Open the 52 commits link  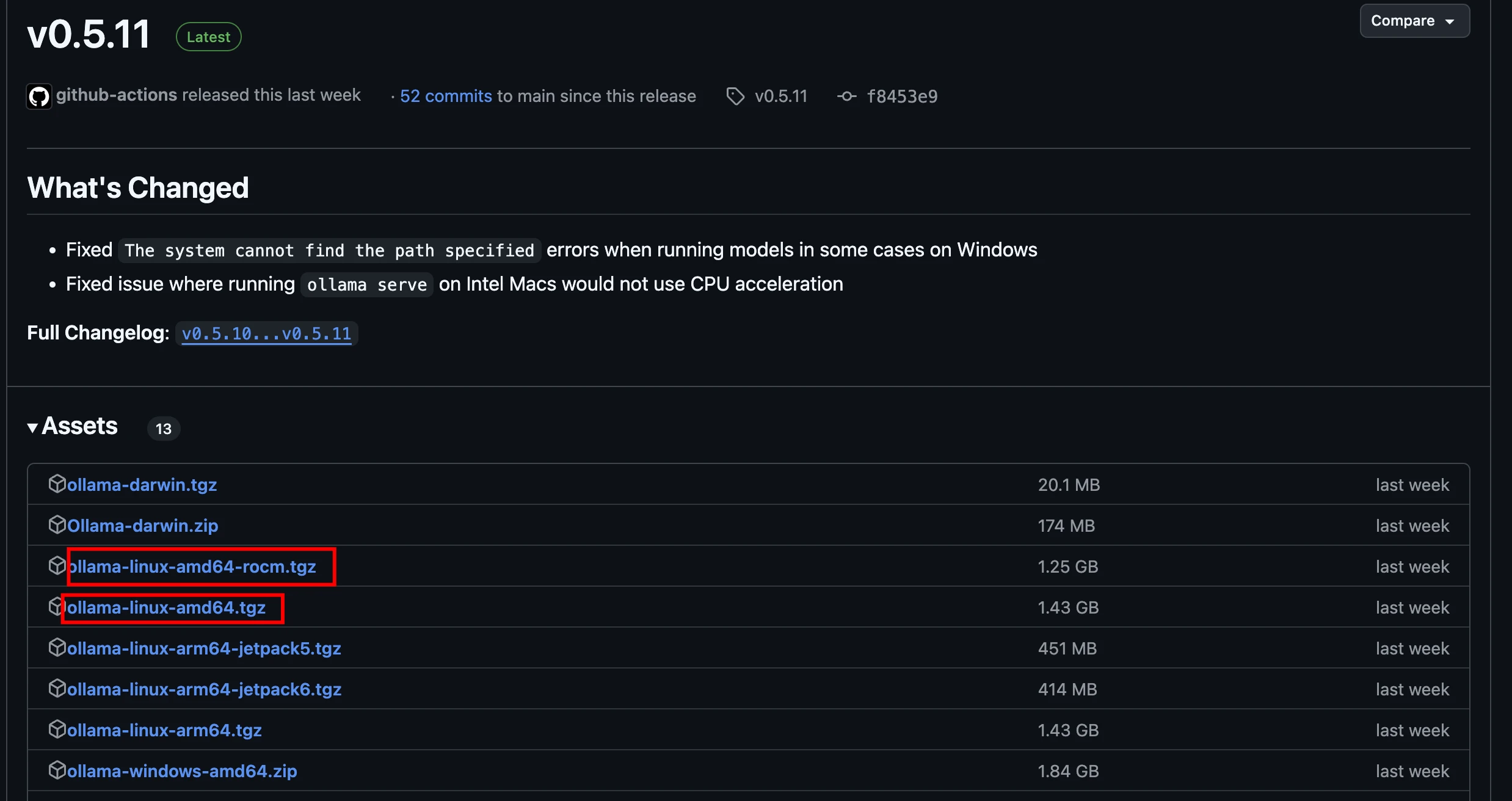click(x=446, y=96)
